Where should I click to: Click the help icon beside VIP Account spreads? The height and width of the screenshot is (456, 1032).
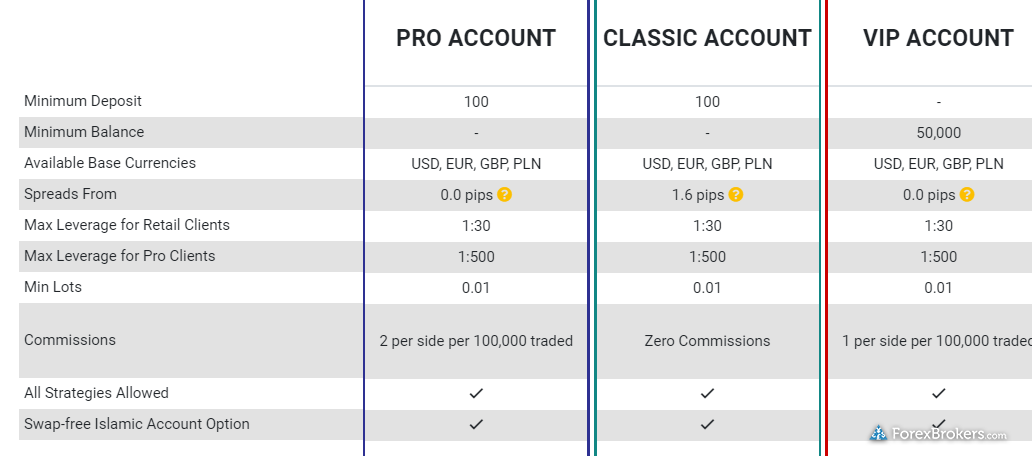pos(967,195)
